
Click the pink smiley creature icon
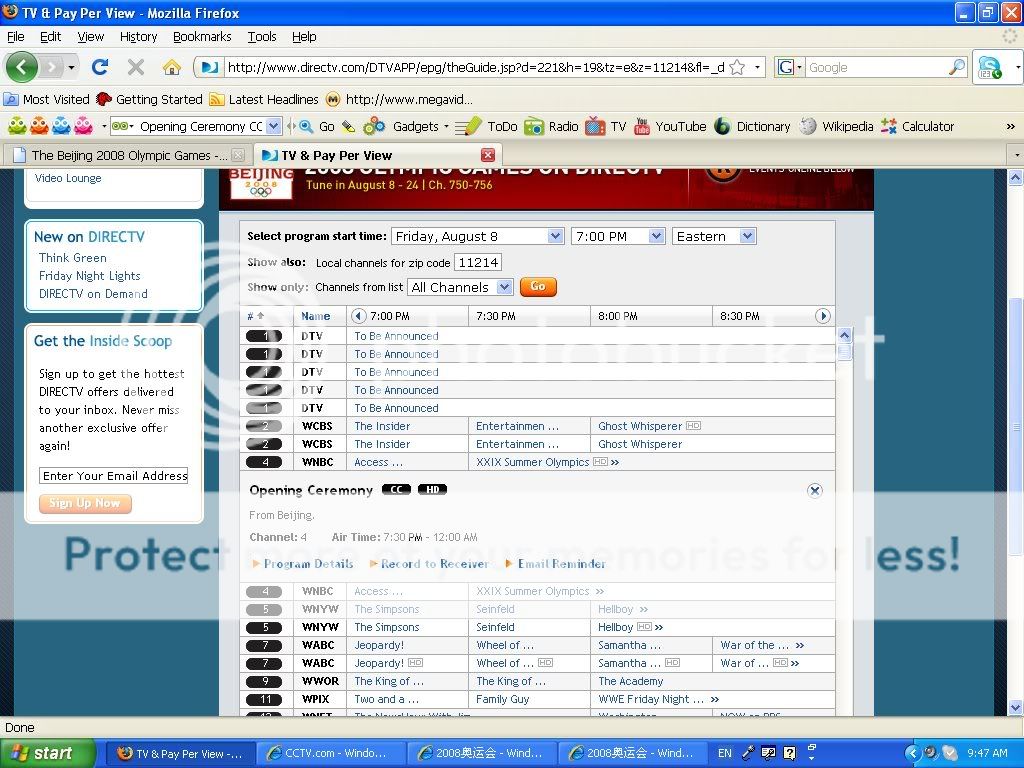[x=84, y=125]
